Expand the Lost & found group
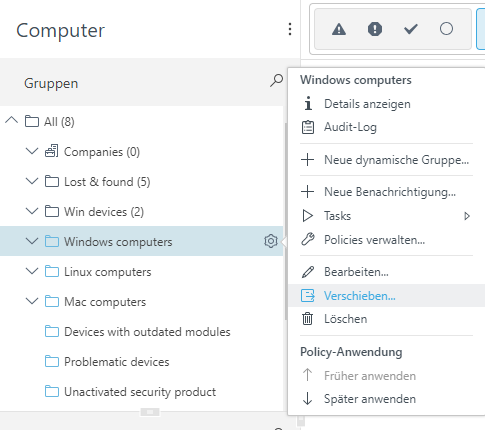This screenshot has width=485, height=430. pyautogui.click(x=32, y=181)
